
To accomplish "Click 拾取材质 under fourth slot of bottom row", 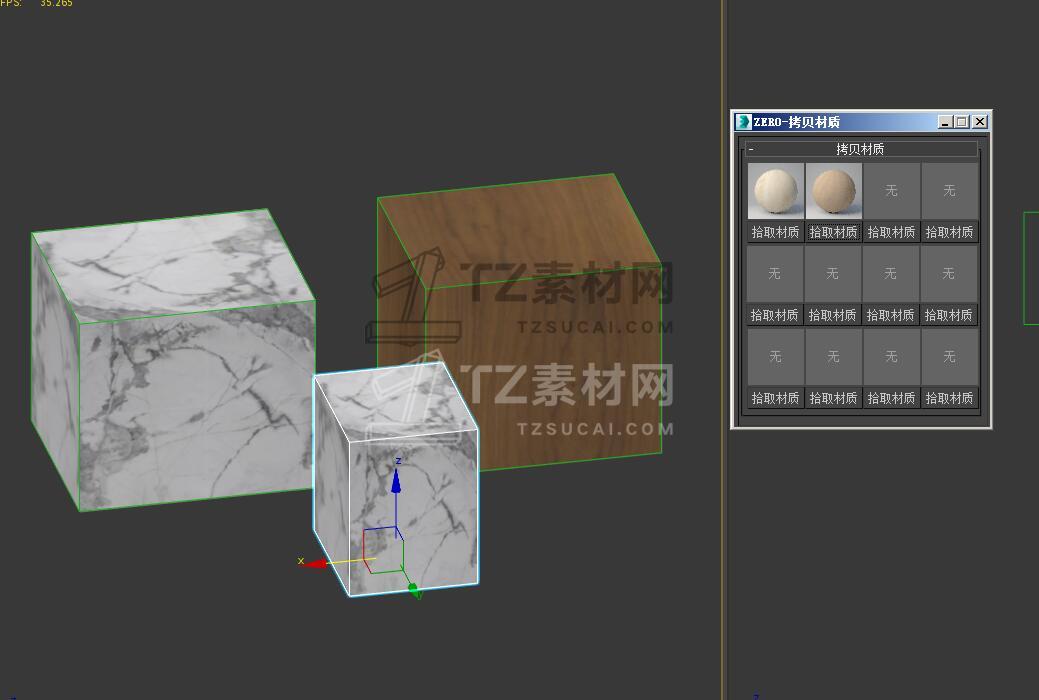I will pyautogui.click(x=950, y=398).
